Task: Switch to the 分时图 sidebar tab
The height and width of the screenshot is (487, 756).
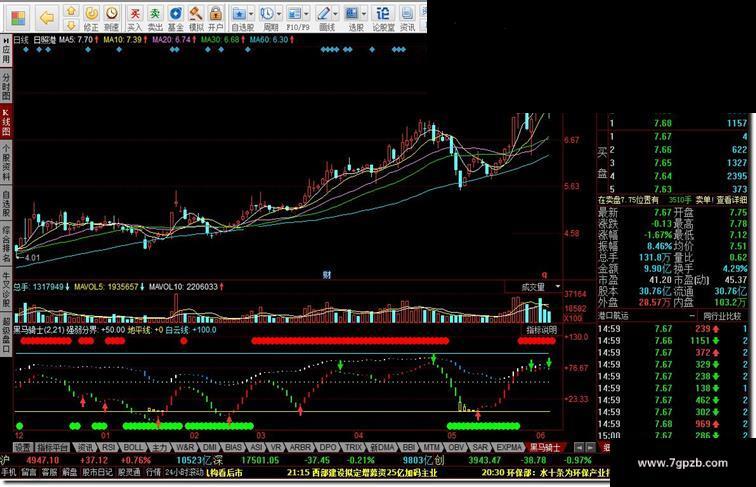Action: (6, 87)
